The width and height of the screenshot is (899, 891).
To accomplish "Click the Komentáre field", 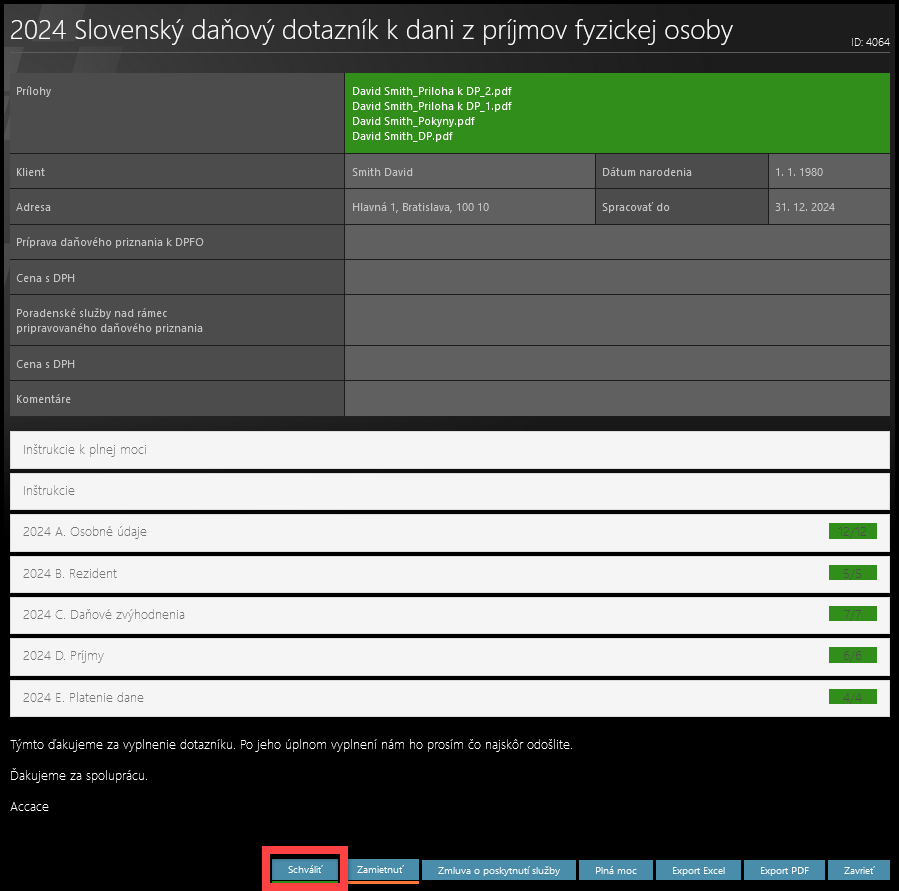I will [x=616, y=399].
